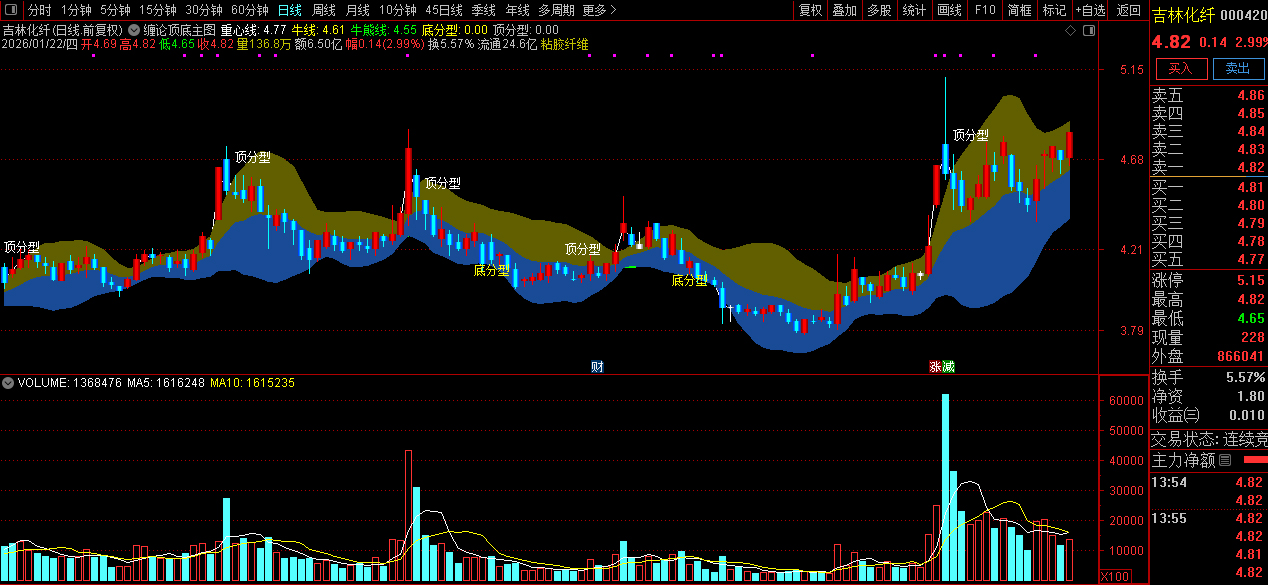Select the 60分钟 period
The width and height of the screenshot is (1268, 585).
[x=250, y=10]
